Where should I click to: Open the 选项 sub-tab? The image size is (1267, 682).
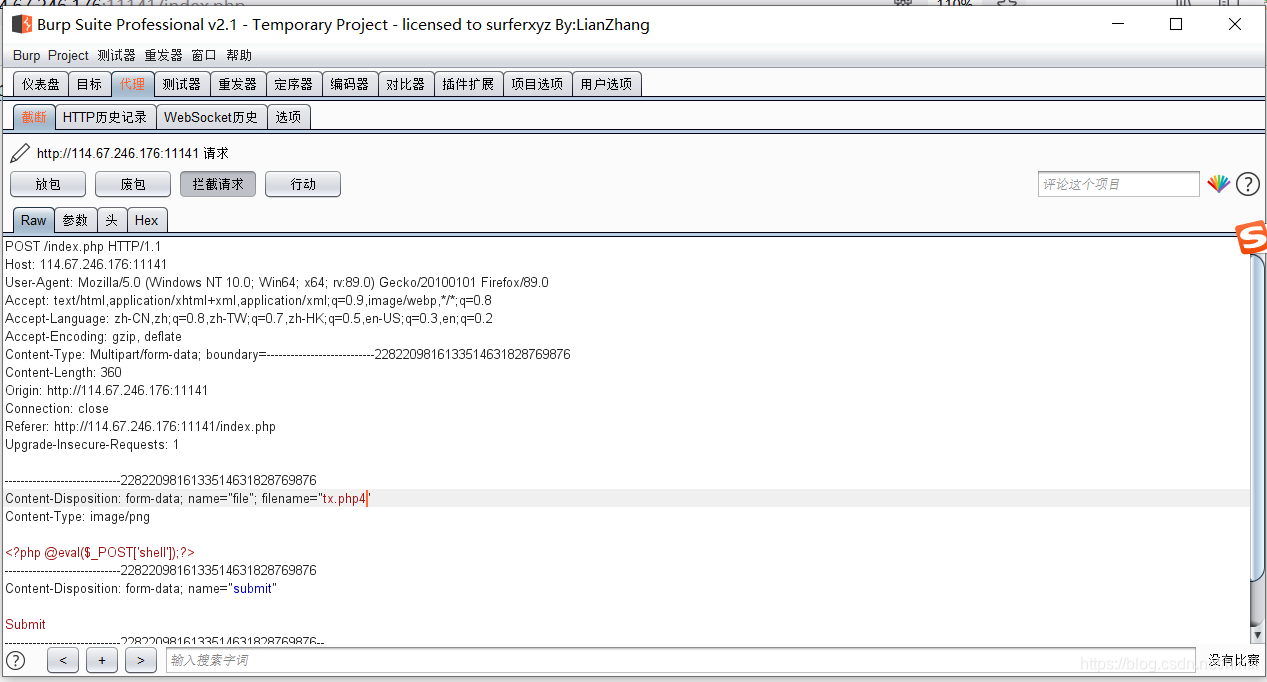pos(288,117)
